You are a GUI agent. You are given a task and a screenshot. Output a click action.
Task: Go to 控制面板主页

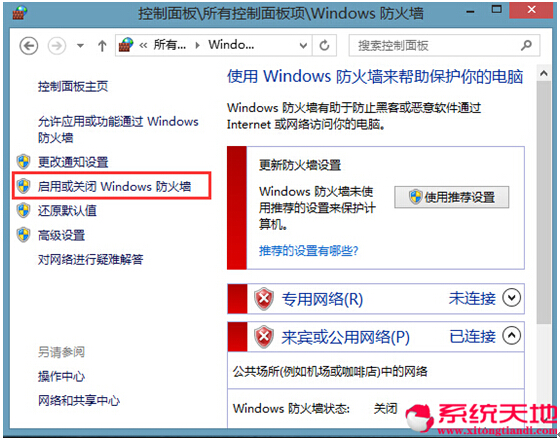[x=73, y=86]
